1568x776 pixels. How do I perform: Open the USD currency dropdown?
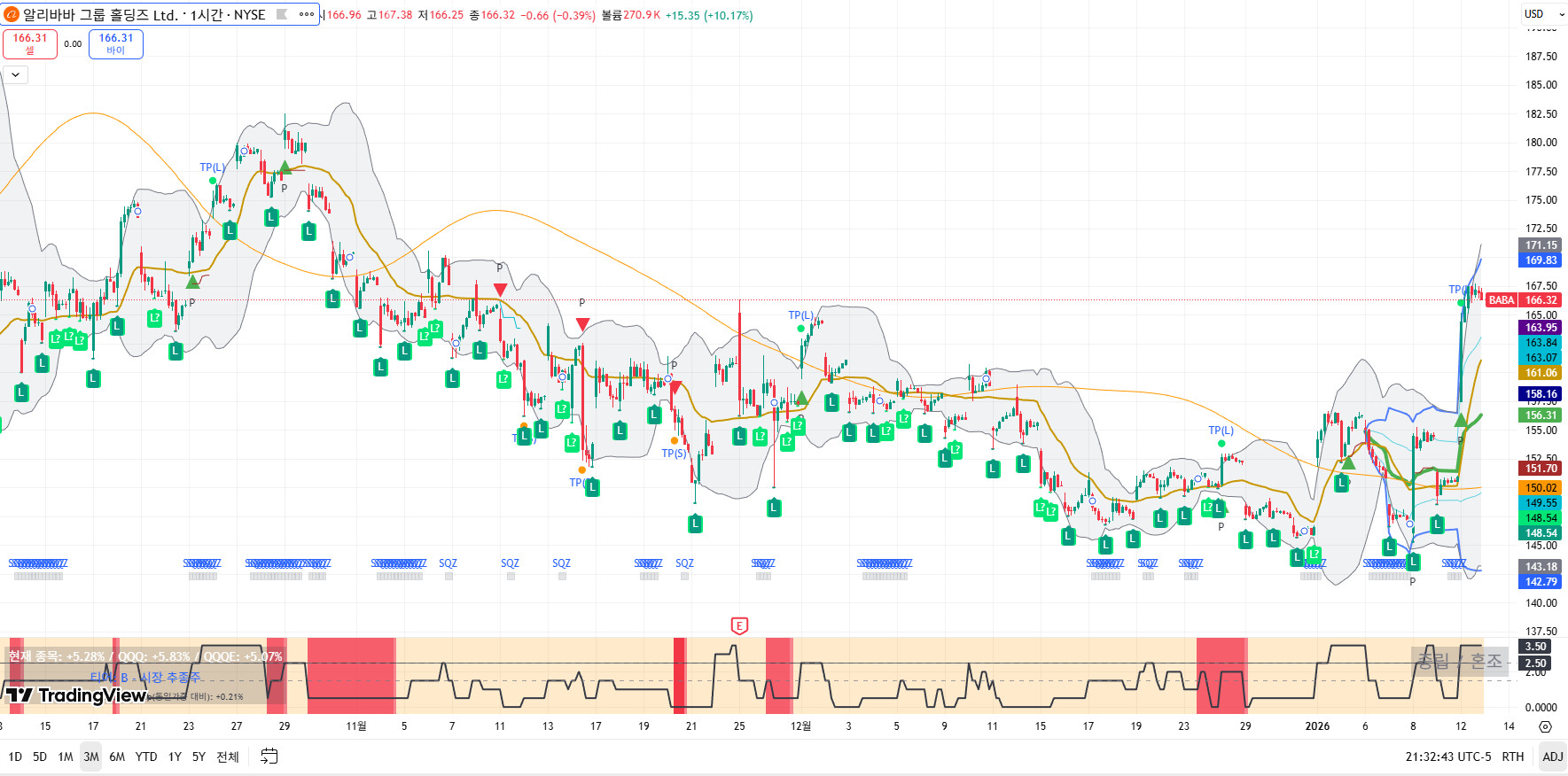1544,14
